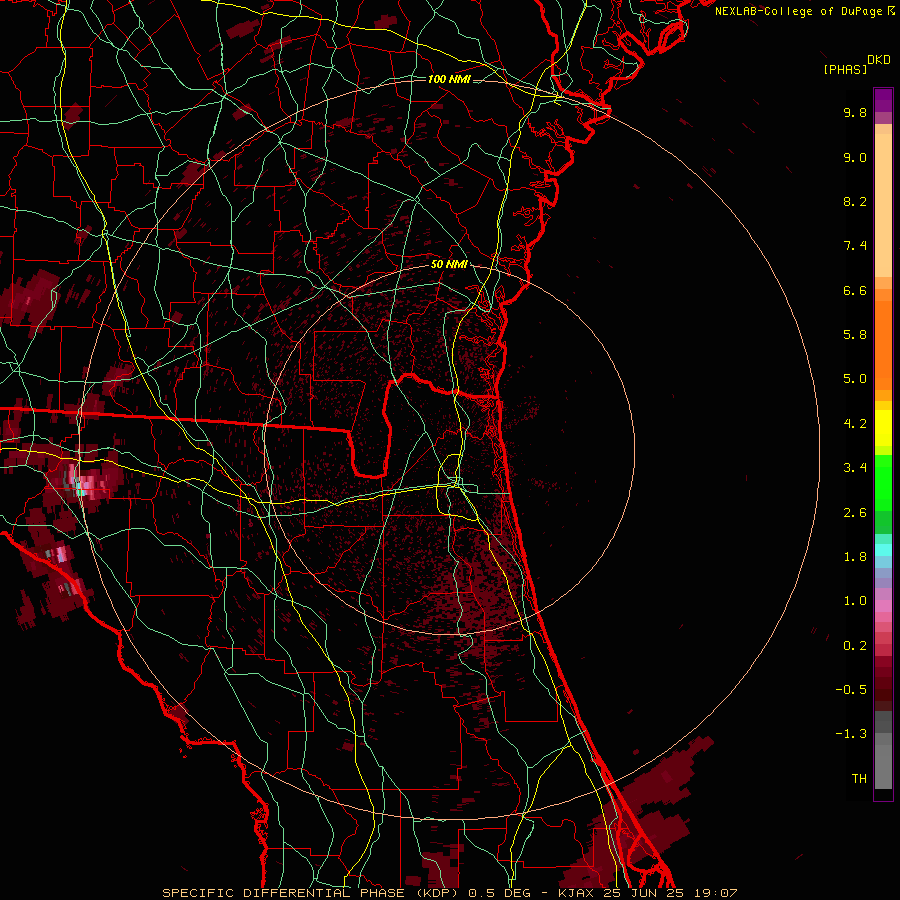Image resolution: width=900 pixels, height=900 pixels.
Task: Click the TH threshold label on scale
Action: (x=859, y=779)
